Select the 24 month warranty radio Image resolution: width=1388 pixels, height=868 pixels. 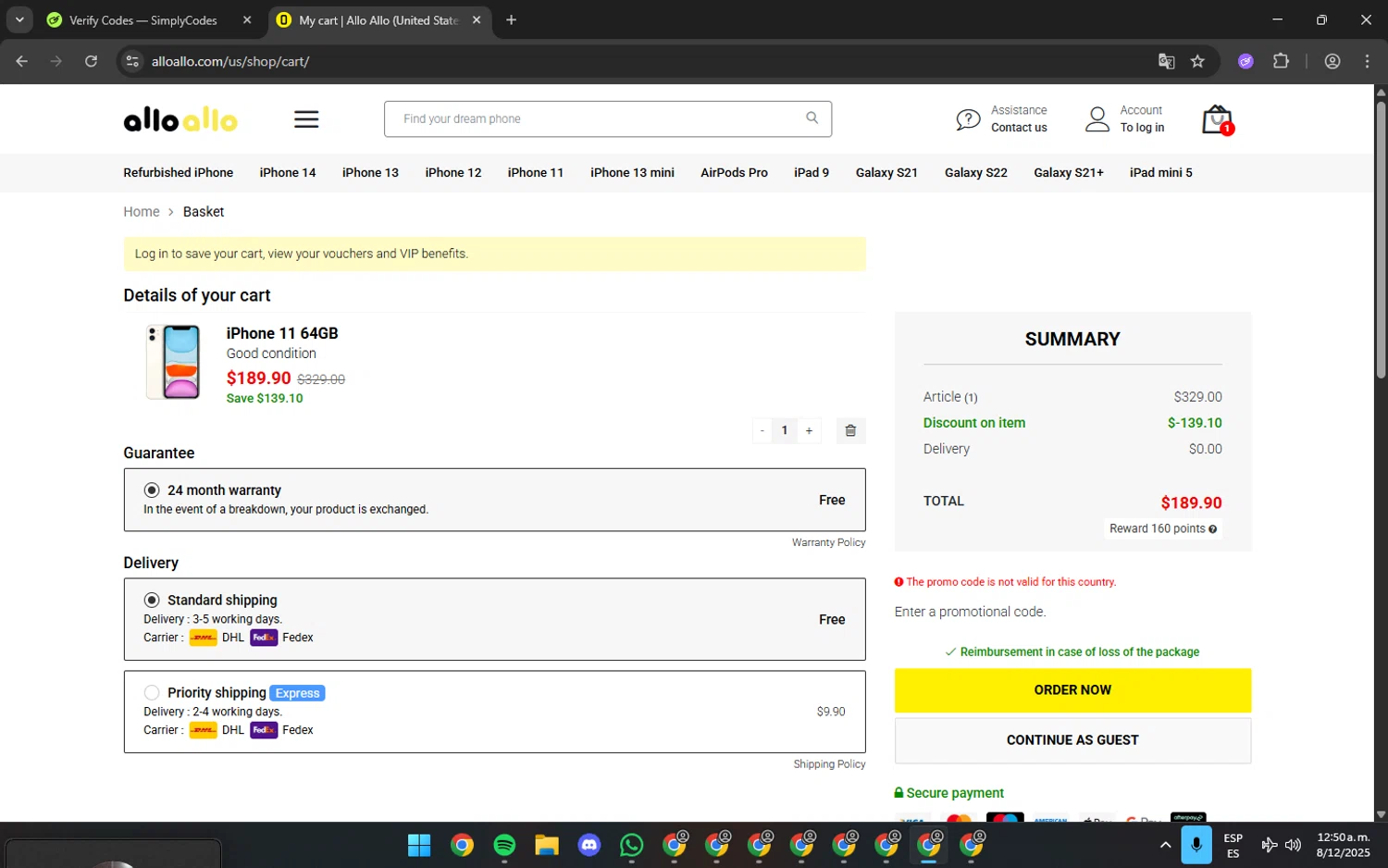tap(152, 490)
